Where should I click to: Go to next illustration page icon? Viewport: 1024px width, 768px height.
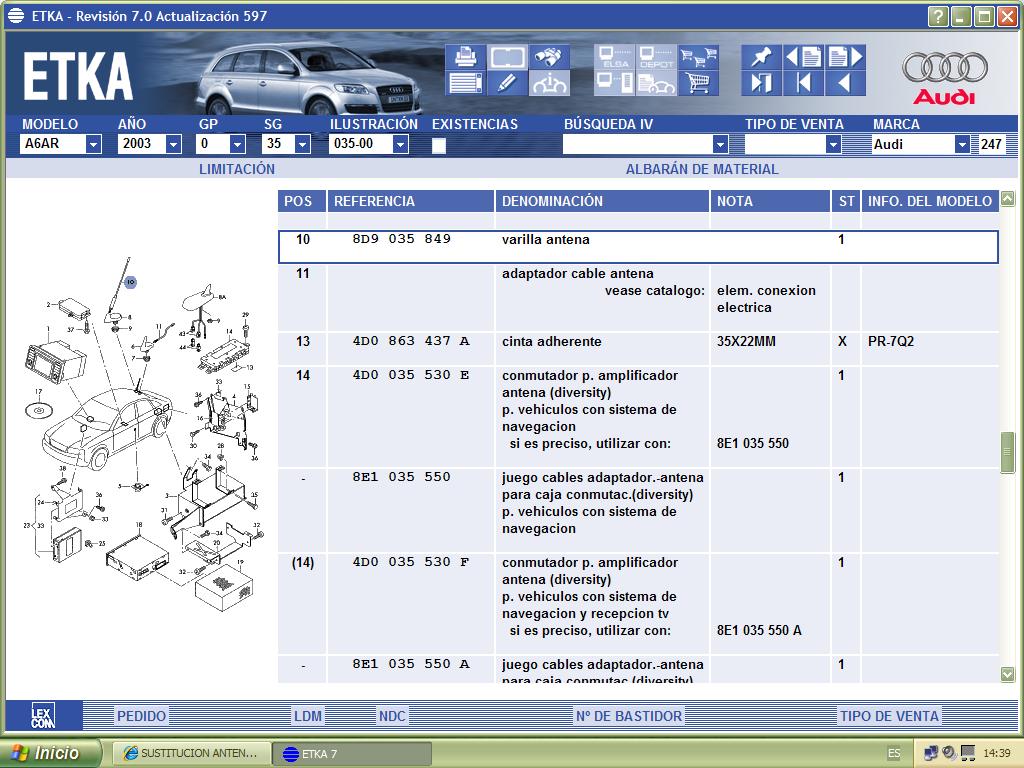(846, 57)
